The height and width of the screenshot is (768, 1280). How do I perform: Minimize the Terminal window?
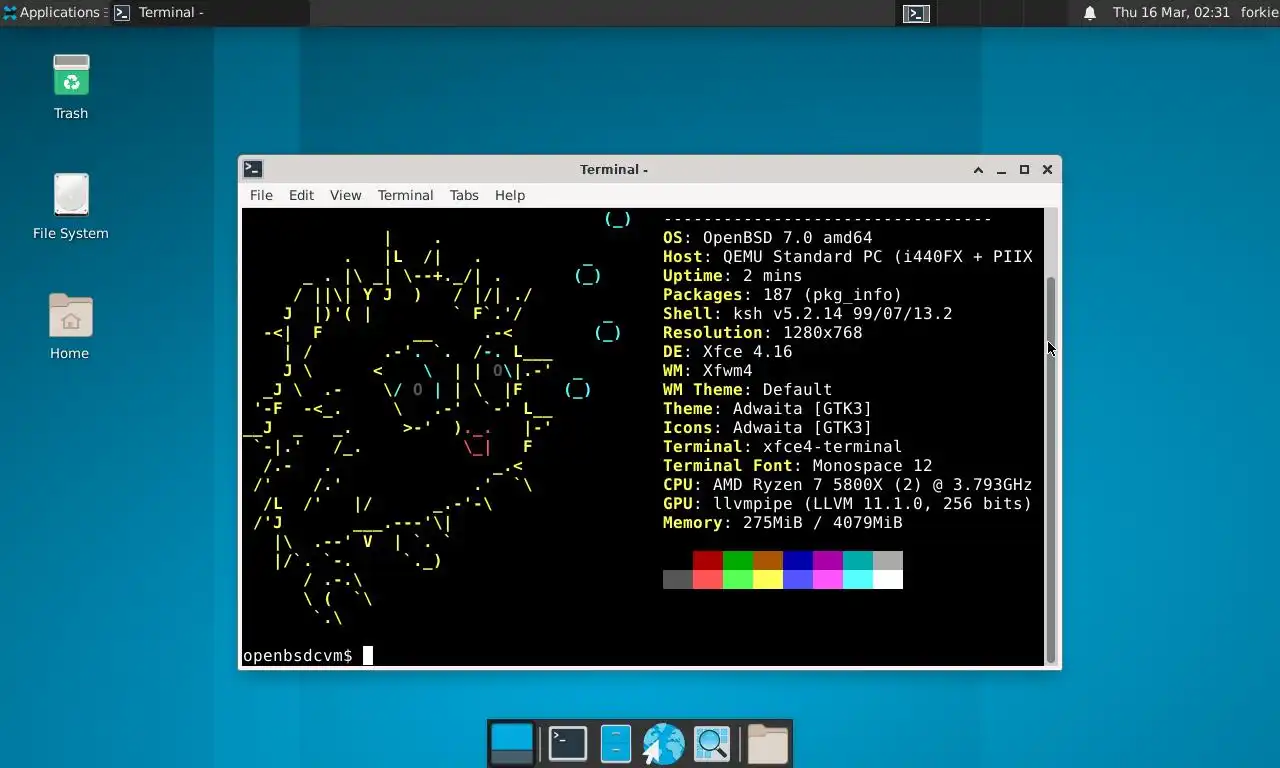(x=1001, y=170)
